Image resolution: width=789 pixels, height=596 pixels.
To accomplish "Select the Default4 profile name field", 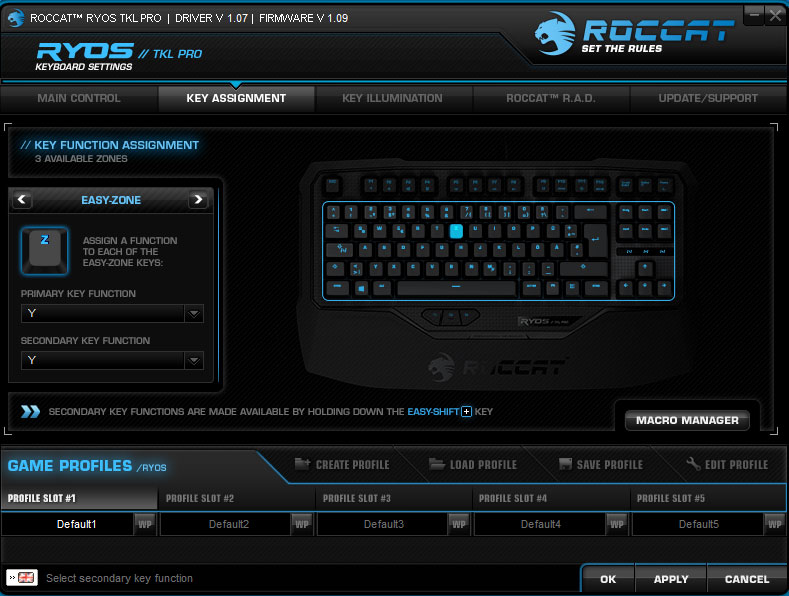I will (x=540, y=524).
